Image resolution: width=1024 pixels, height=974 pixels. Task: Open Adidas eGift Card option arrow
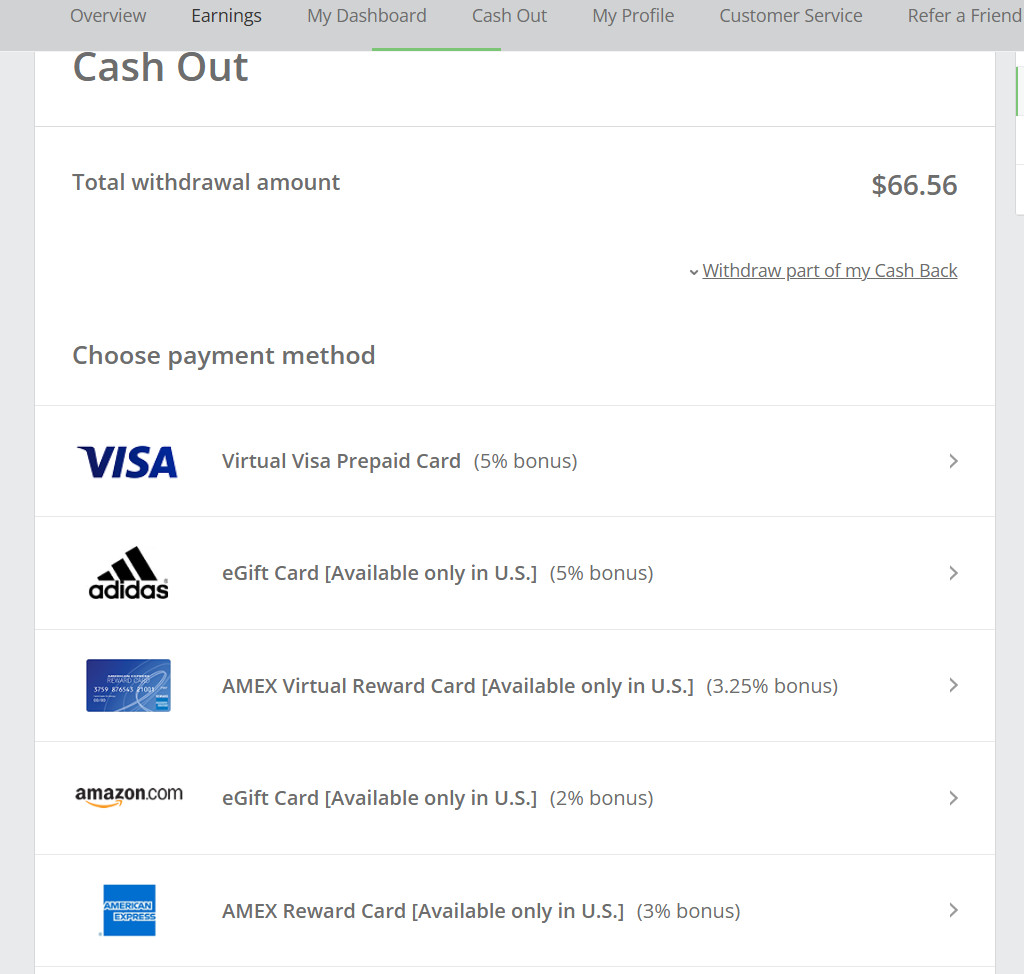953,573
